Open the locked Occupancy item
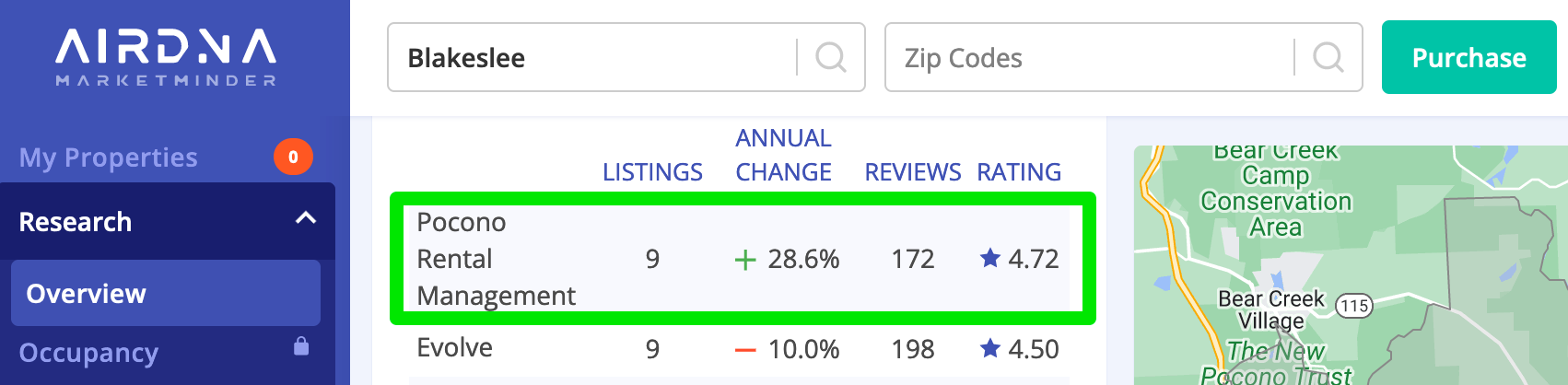Image resolution: width=1568 pixels, height=385 pixels. (88, 353)
